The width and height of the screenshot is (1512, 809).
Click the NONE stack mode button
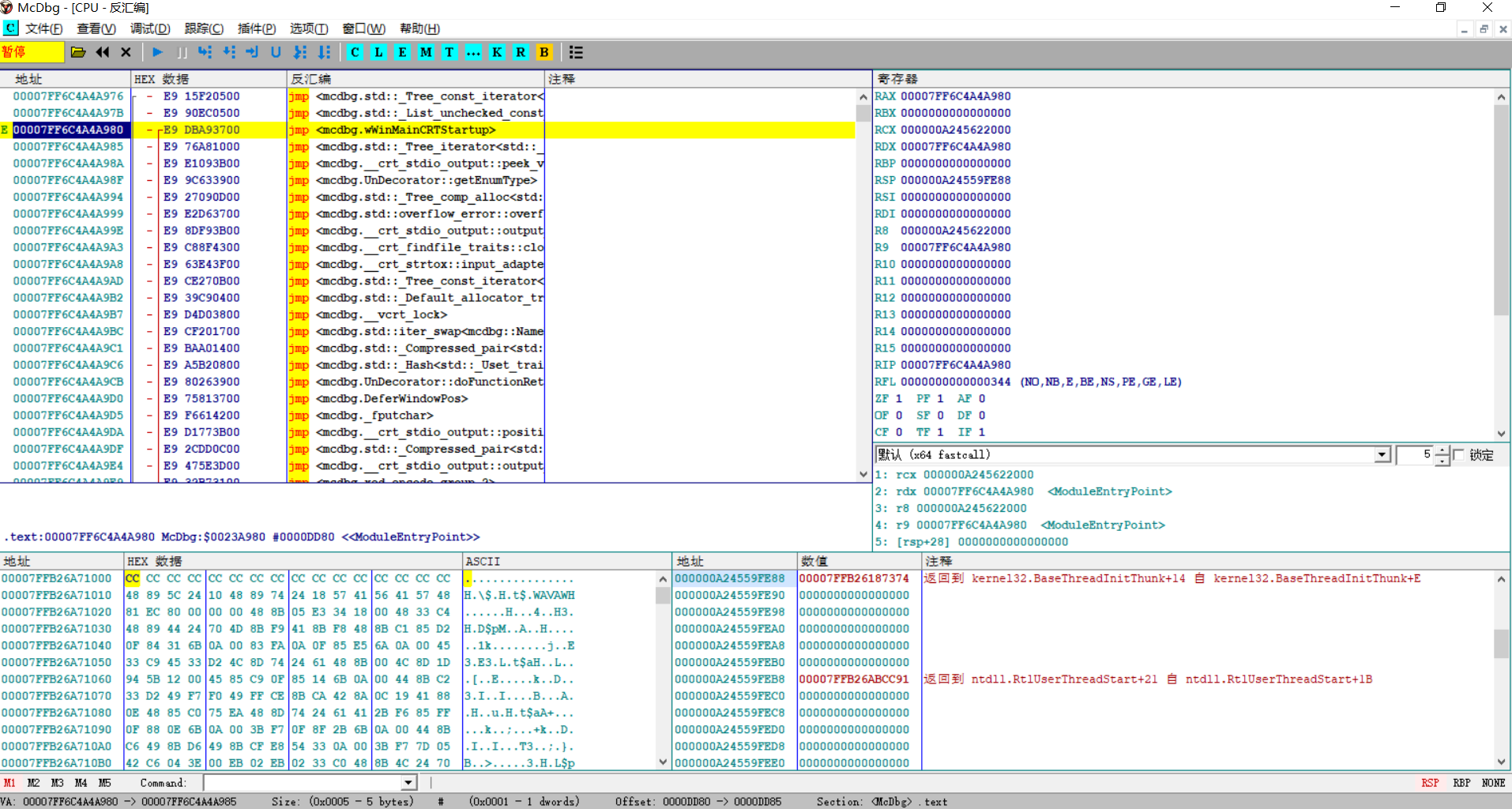click(x=1493, y=783)
